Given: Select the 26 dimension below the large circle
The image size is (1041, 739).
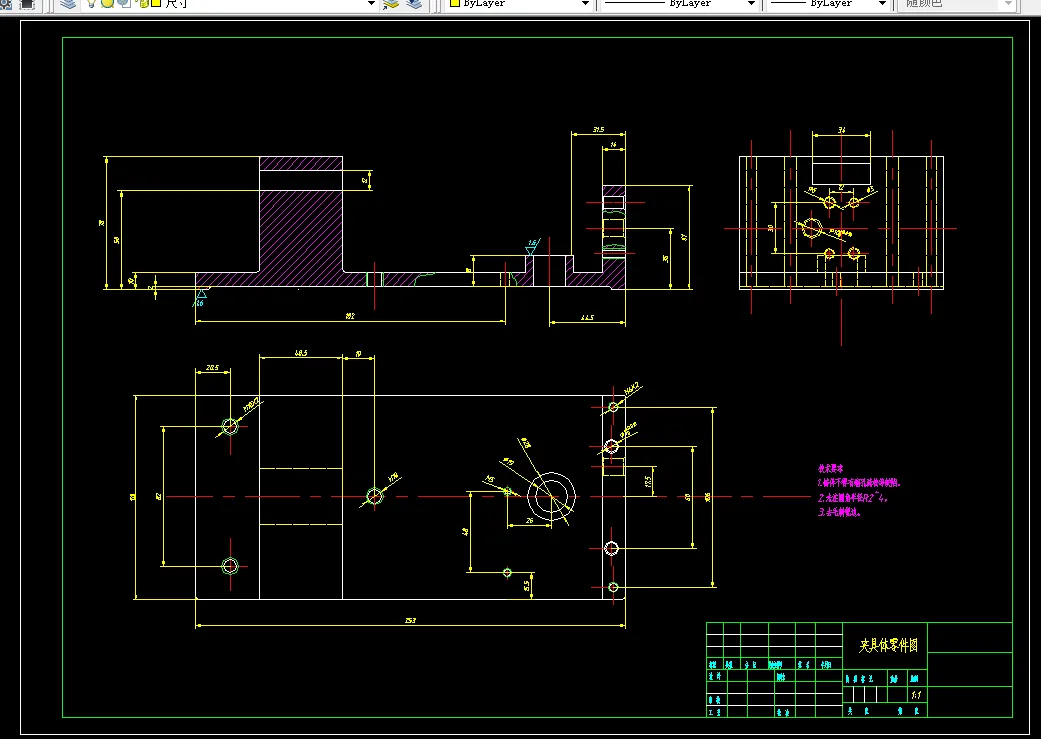Looking at the screenshot, I should 529,521.
